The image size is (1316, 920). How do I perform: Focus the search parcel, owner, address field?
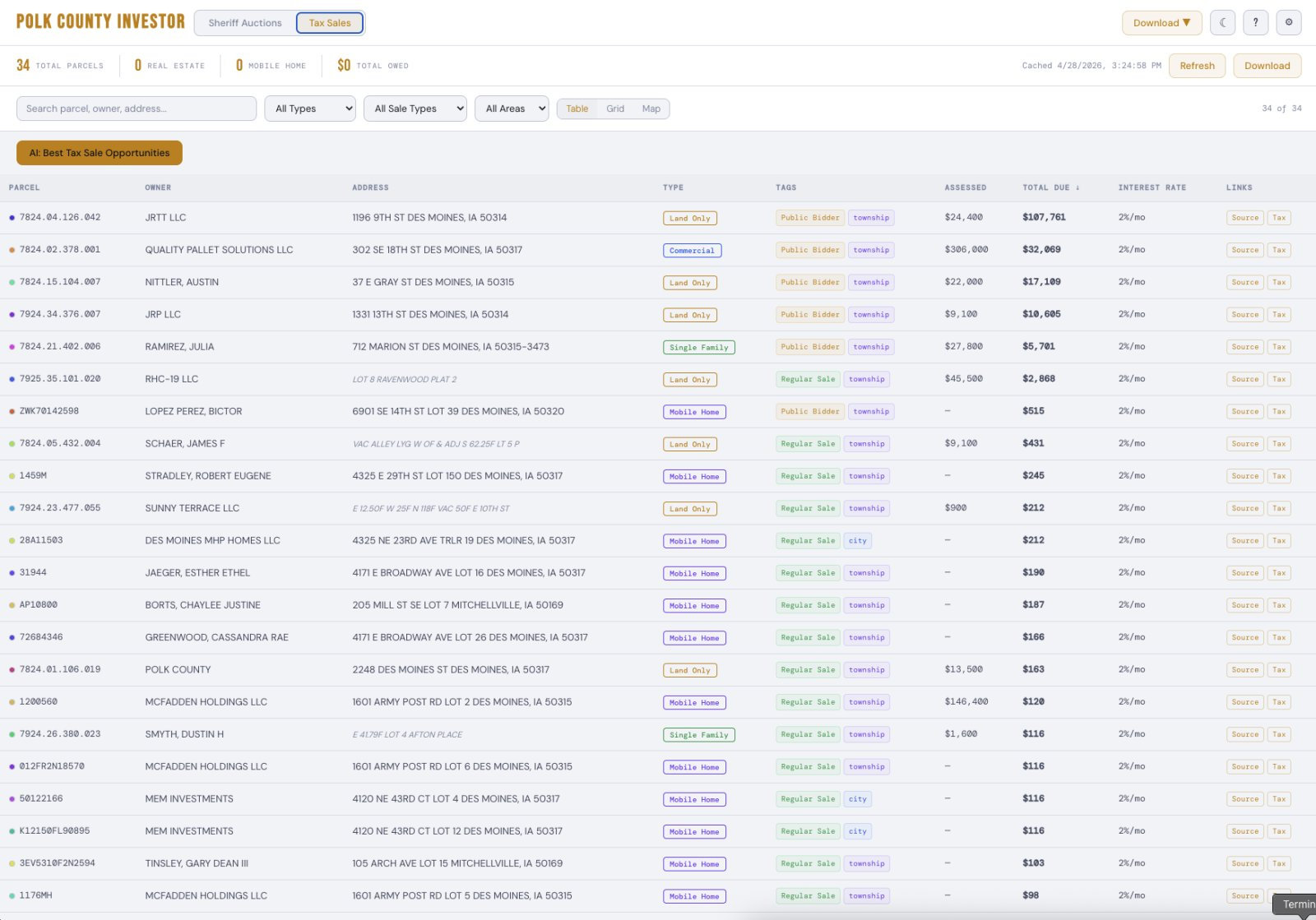point(137,109)
